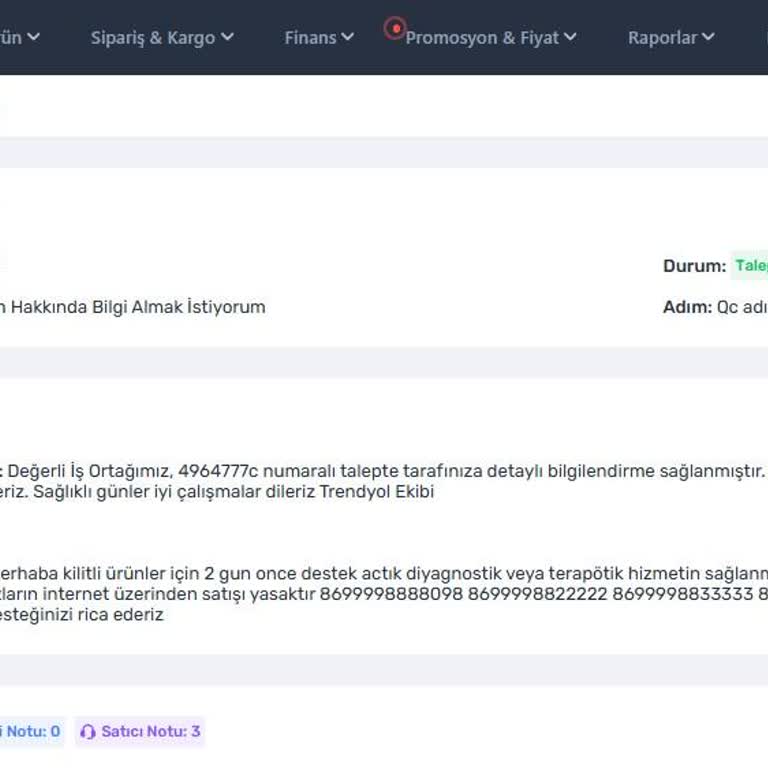Click the kilitli ürünler message line
This screenshot has height=768, width=768.
pyautogui.click(x=384, y=574)
